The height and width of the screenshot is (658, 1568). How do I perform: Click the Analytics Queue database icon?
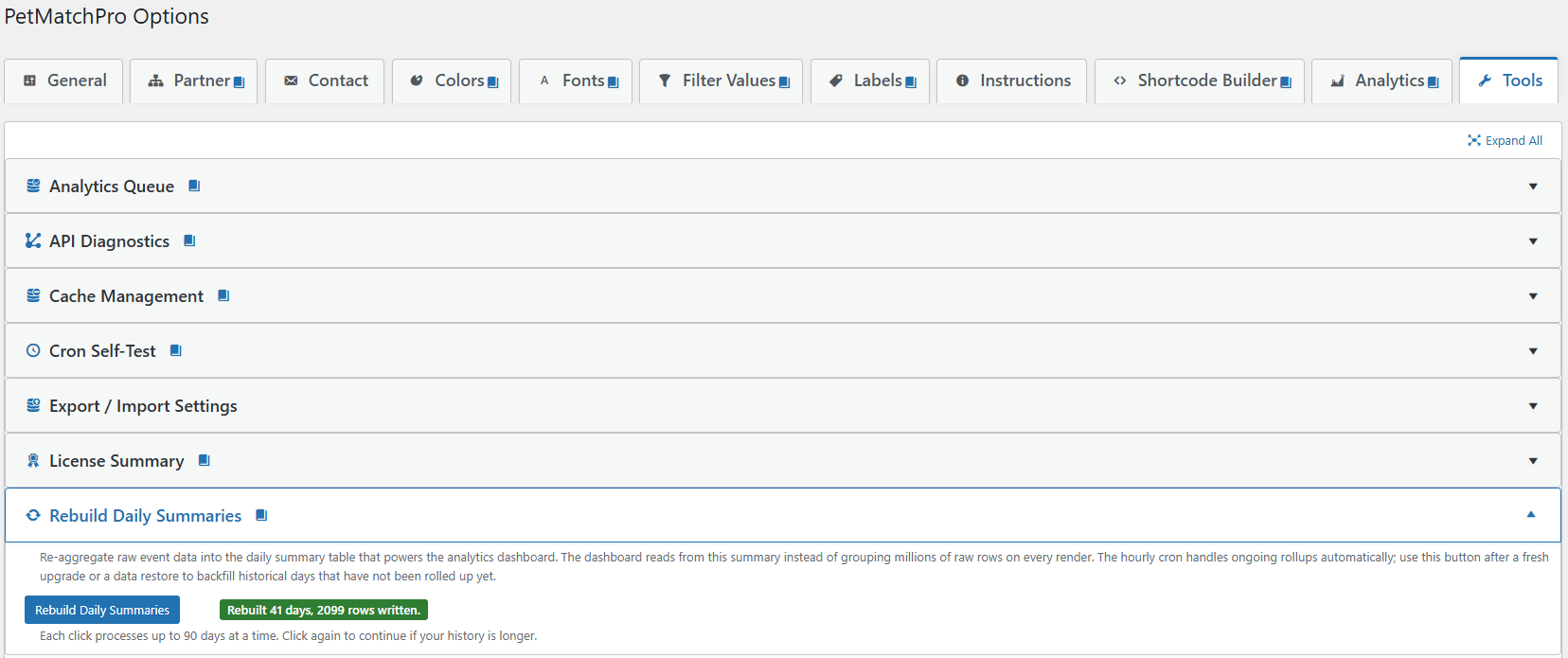[33, 186]
